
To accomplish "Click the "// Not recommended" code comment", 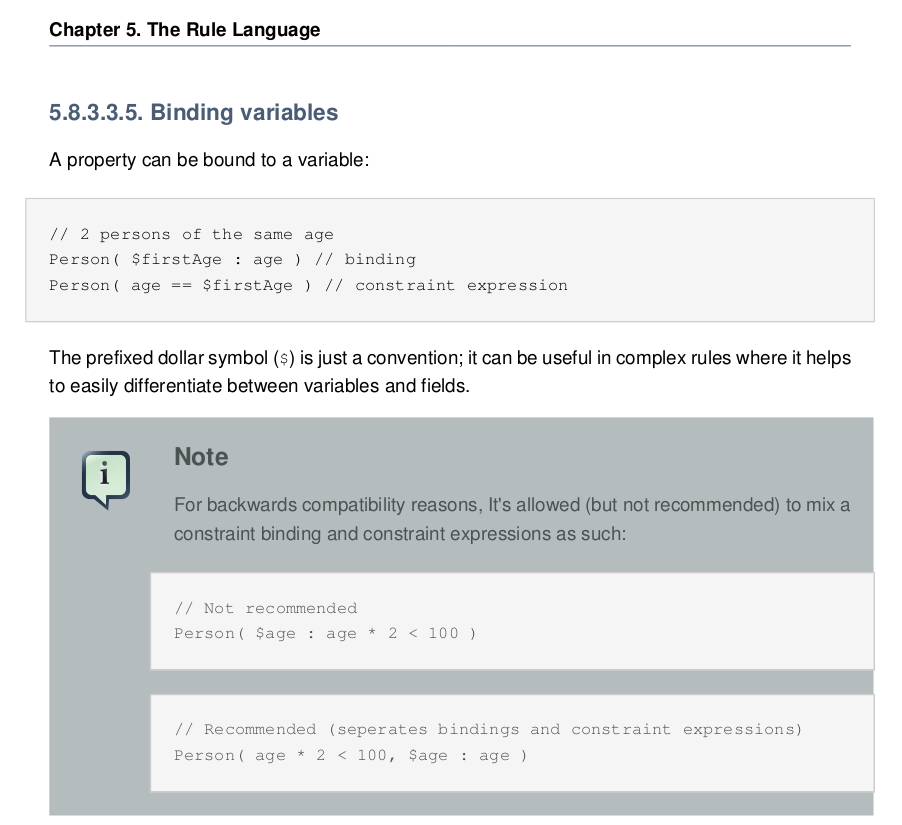I will coord(265,608).
